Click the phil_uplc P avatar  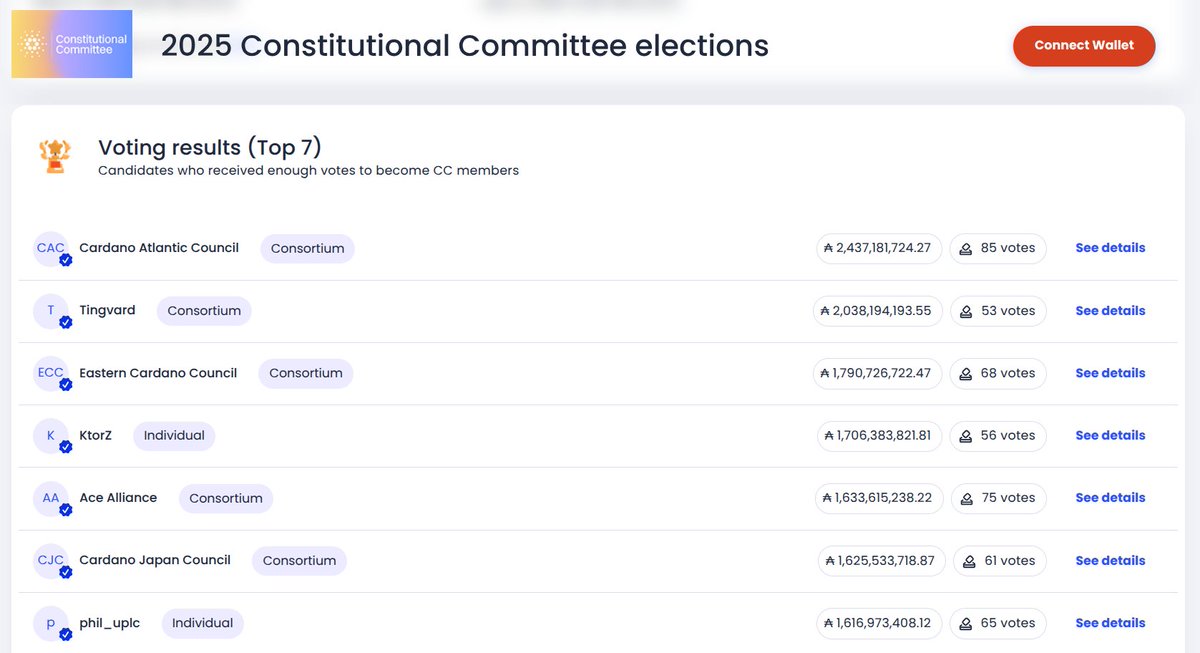pos(51,623)
